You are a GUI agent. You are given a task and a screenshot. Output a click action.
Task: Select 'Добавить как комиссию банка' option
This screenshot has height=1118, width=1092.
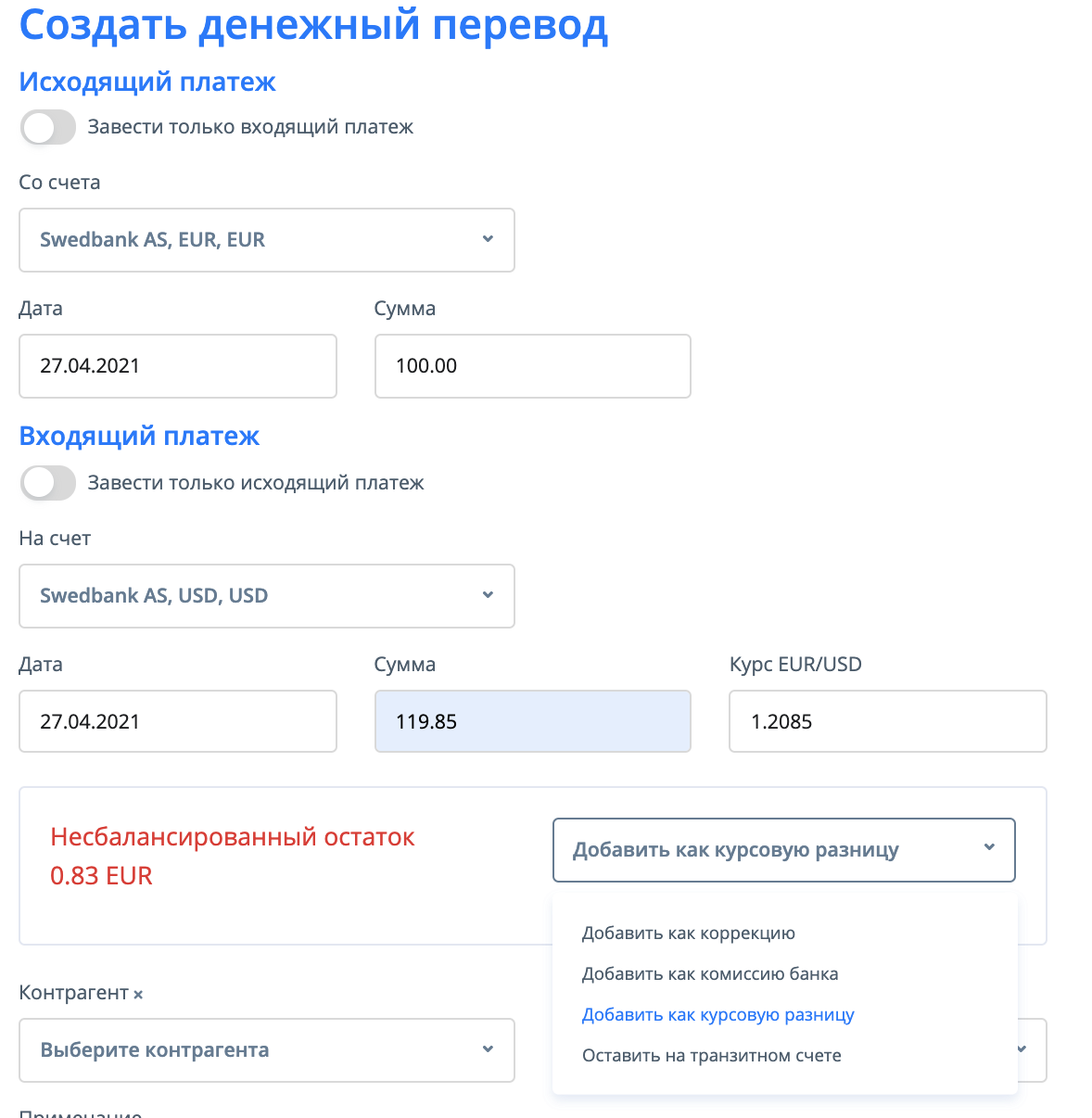coord(710,974)
